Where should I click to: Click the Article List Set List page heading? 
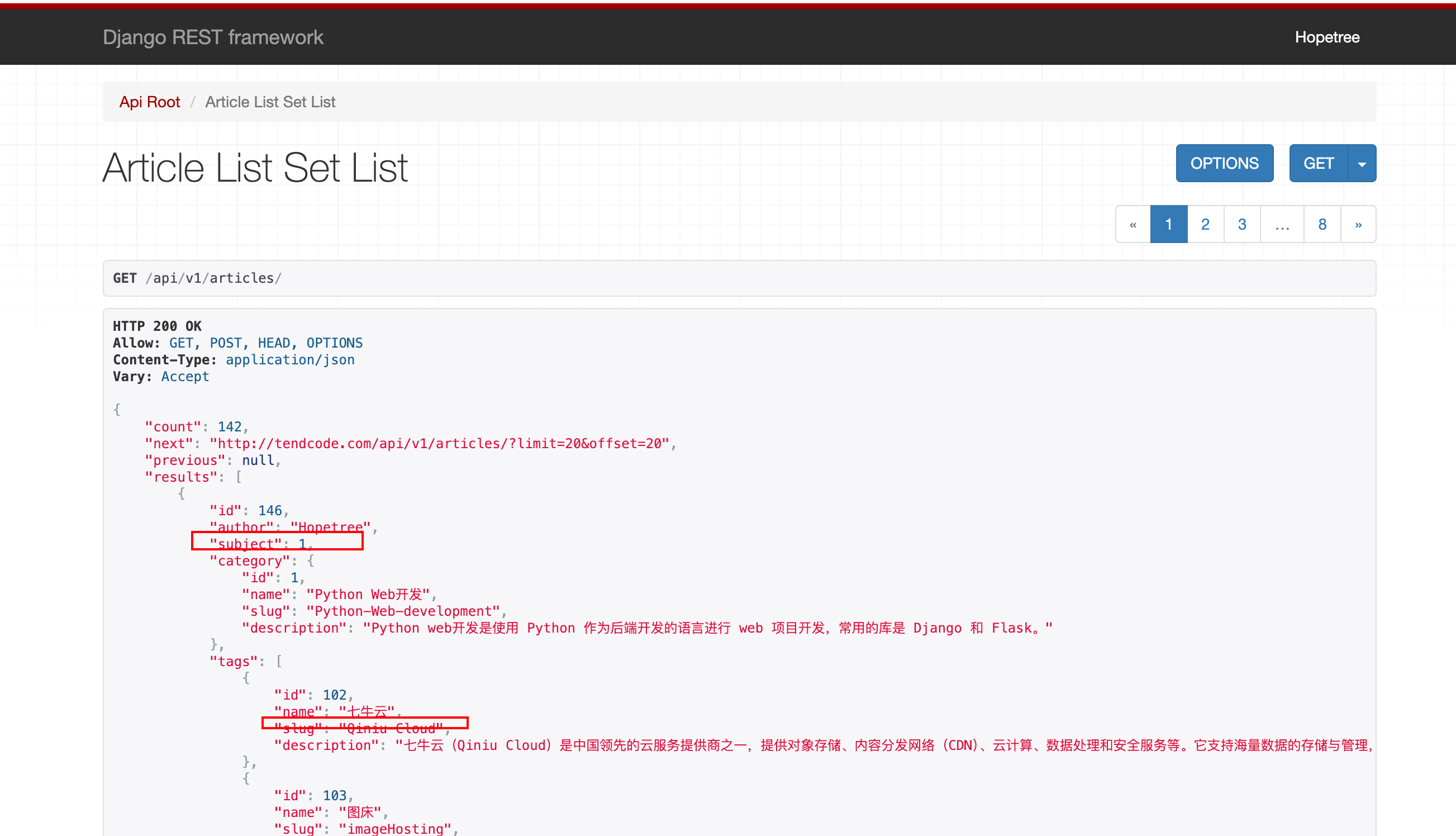(255, 168)
